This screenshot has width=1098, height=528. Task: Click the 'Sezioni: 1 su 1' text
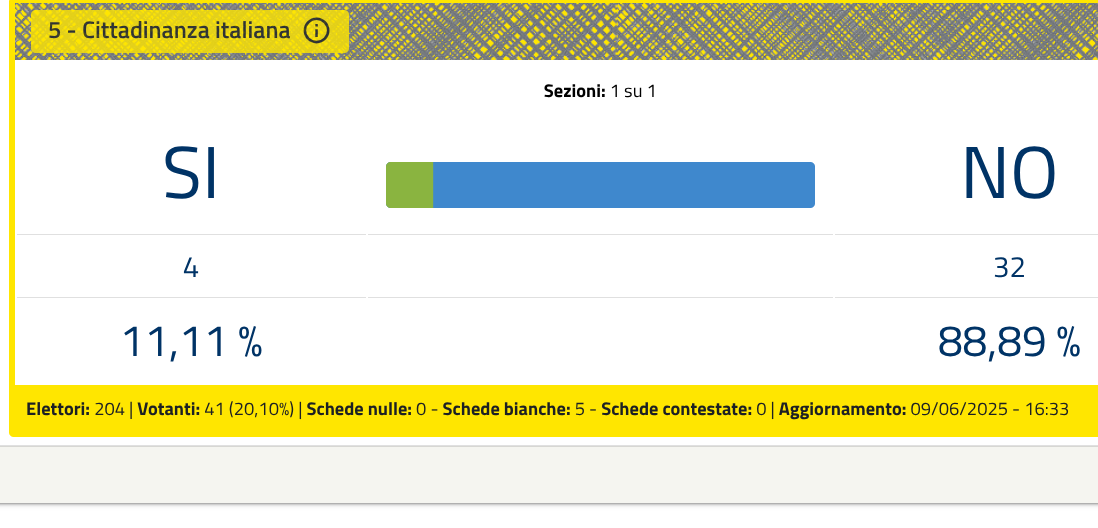[x=599, y=91]
